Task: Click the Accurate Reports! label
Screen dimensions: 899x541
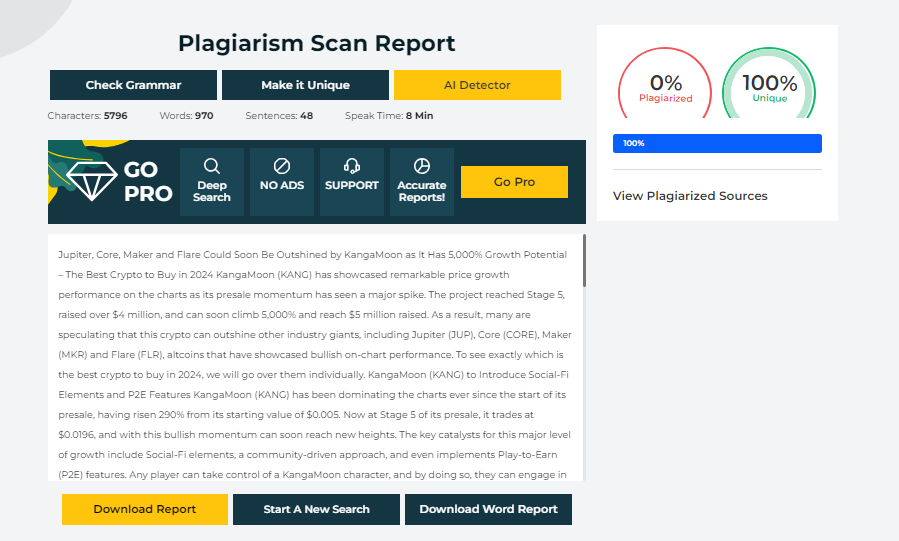Action: tap(421, 191)
